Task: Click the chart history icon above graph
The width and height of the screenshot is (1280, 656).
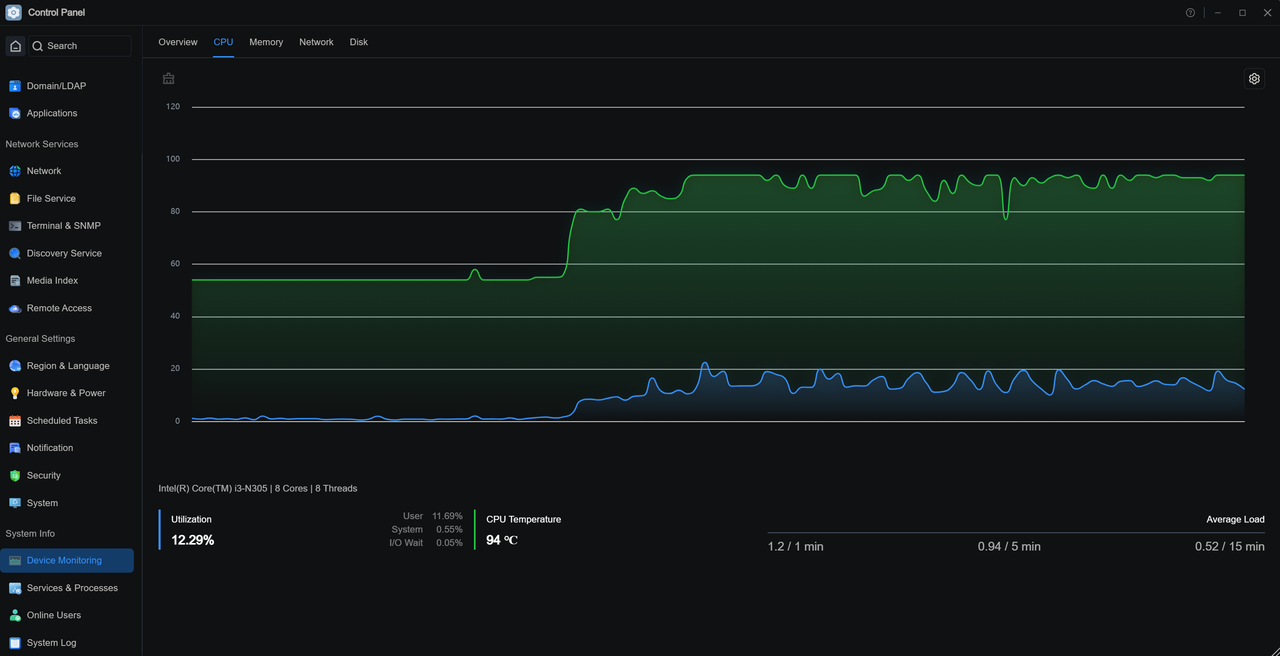Action: pos(169,79)
